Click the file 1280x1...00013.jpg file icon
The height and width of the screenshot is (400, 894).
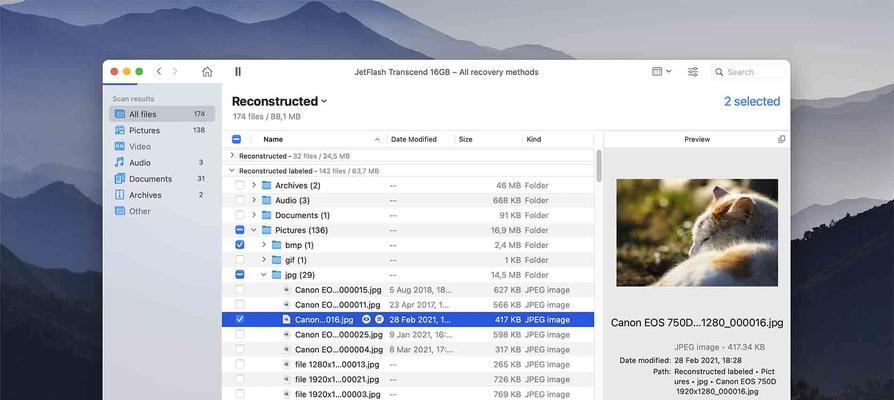tap(287, 364)
